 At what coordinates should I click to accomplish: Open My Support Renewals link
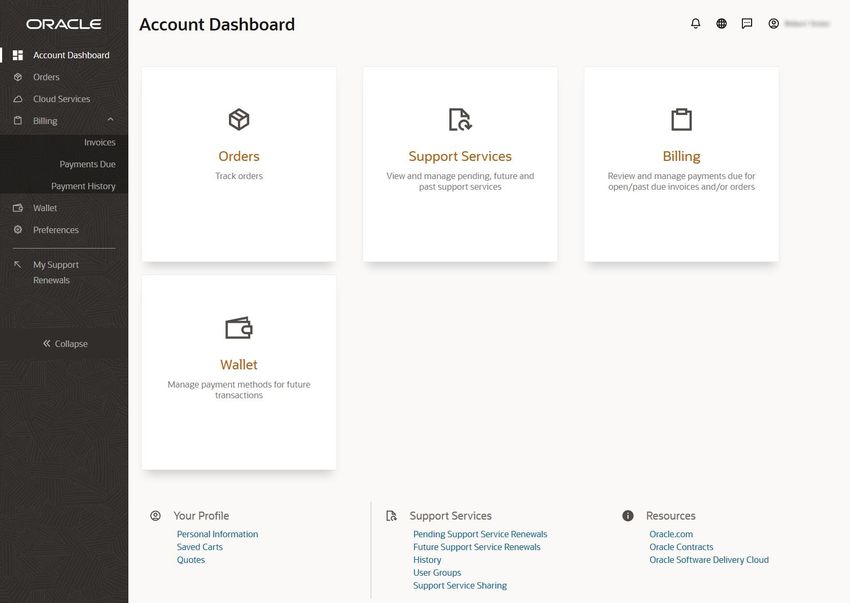click(x=55, y=272)
